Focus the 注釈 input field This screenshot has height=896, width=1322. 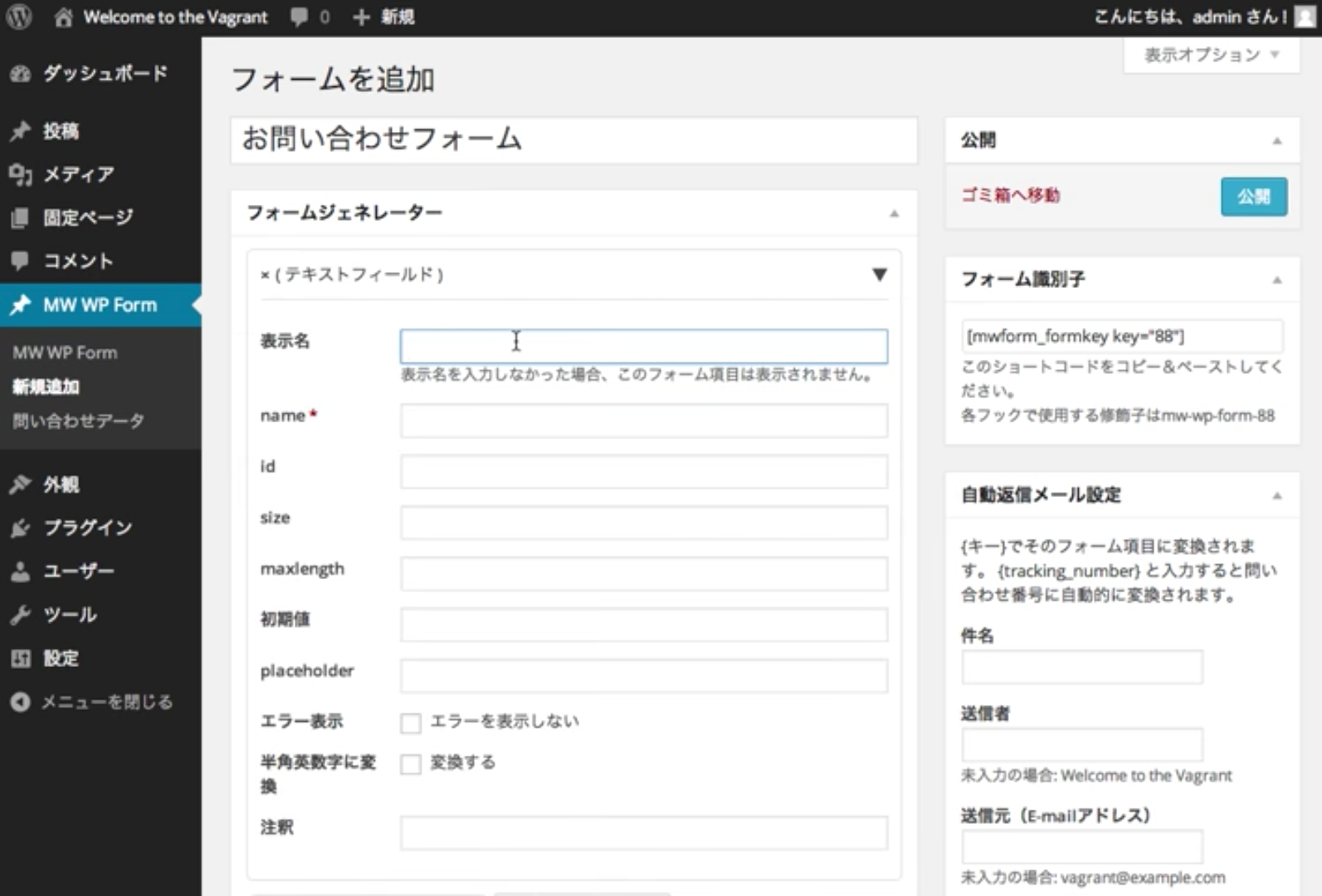coord(644,832)
